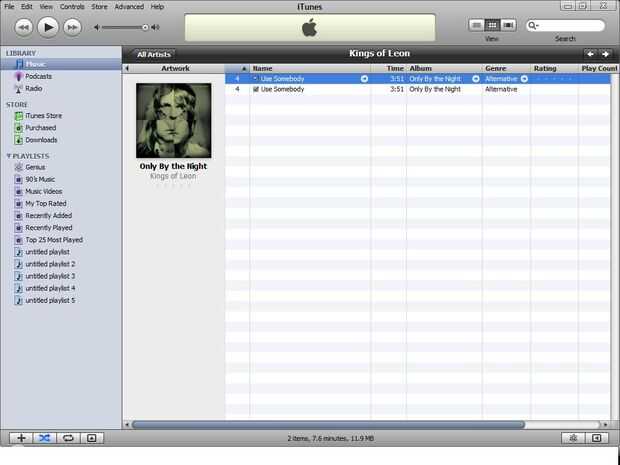Select Music in the Library

click(x=61, y=64)
